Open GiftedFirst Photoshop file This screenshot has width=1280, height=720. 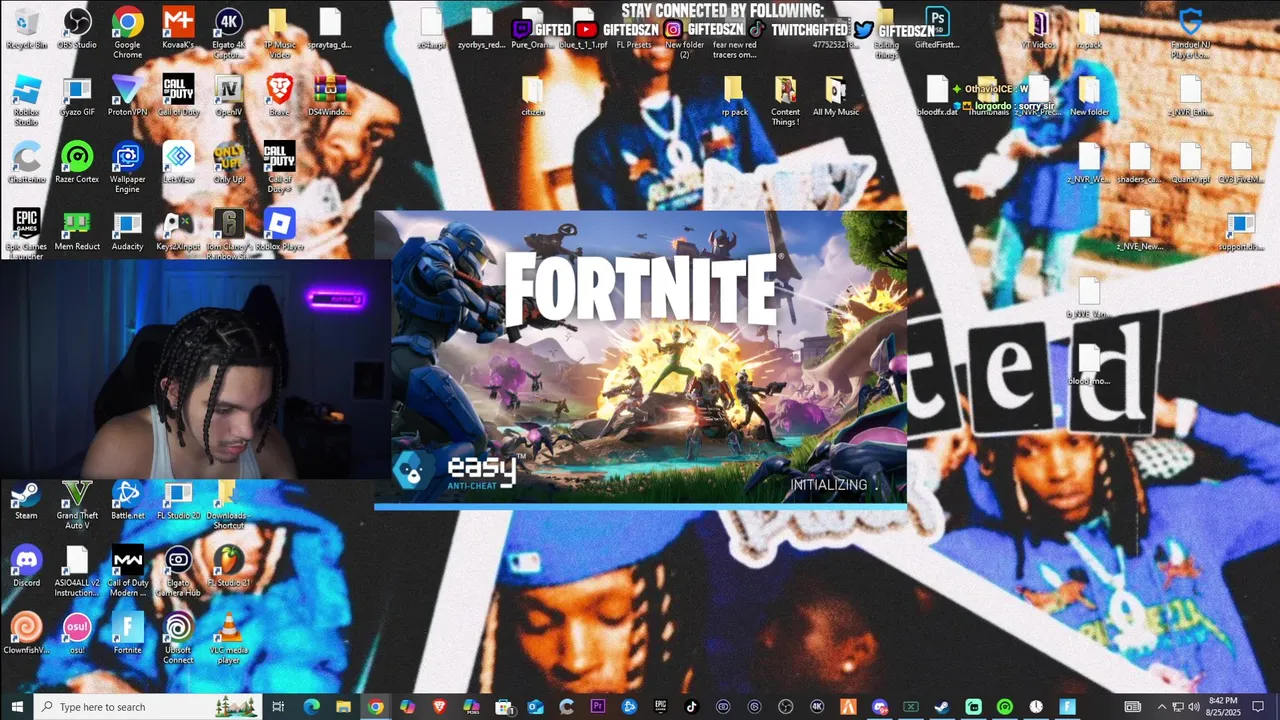[x=937, y=28]
